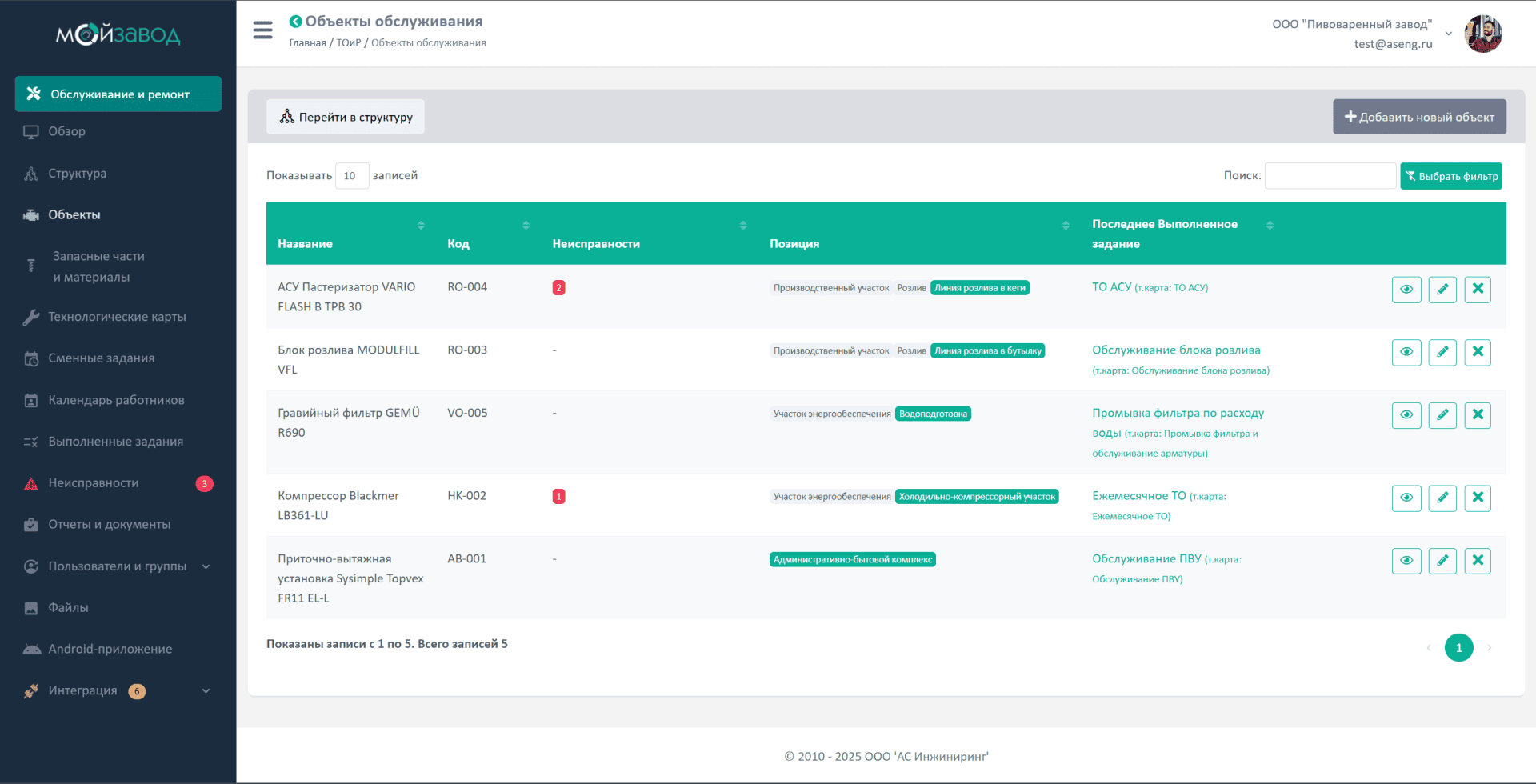Viewport: 1536px width, 784px height.
Task: Click the red faults badge for RO-004
Action: point(558,288)
